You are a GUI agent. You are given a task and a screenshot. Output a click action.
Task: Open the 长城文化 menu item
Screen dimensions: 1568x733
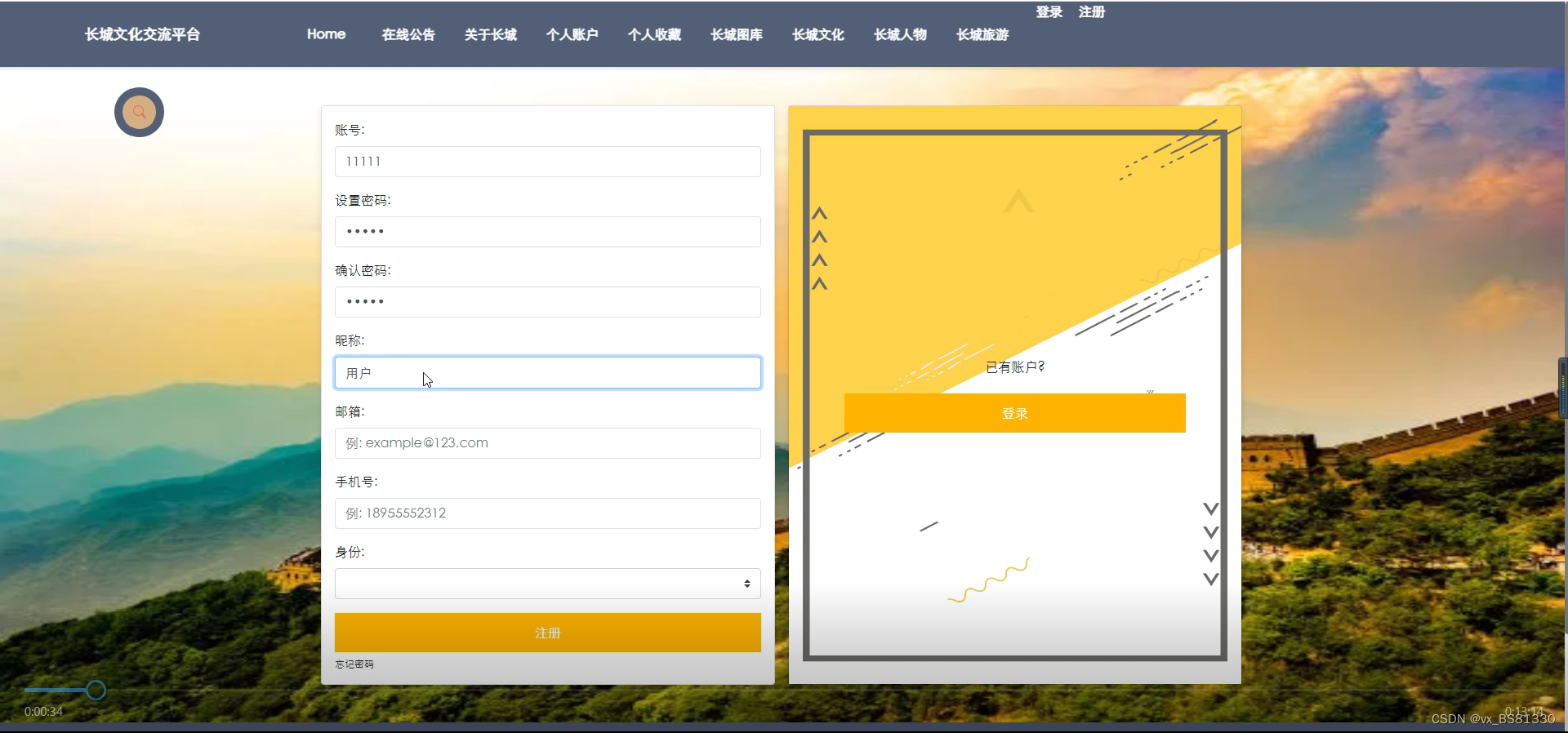817,34
